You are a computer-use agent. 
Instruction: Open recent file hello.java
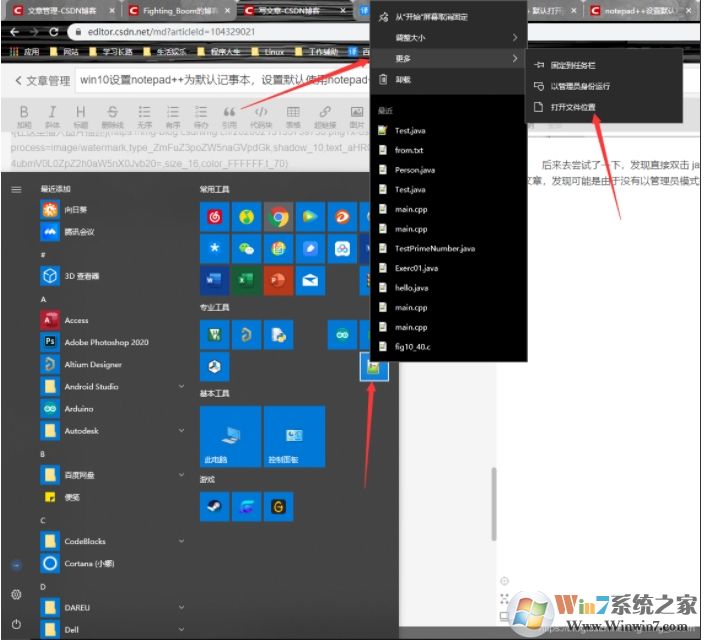pyautogui.click(x=448, y=288)
